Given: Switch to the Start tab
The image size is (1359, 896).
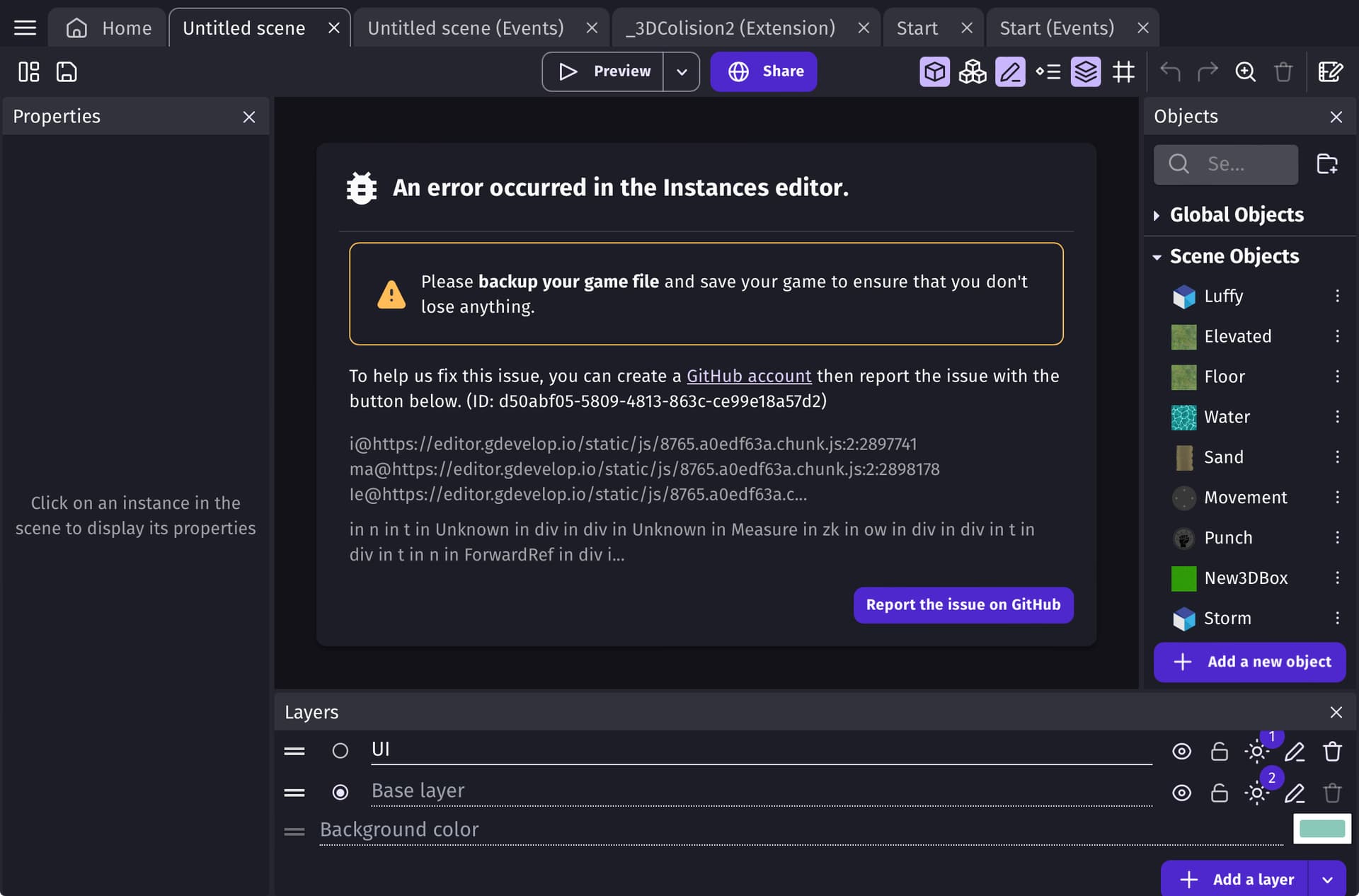Looking at the screenshot, I should click(x=917, y=28).
